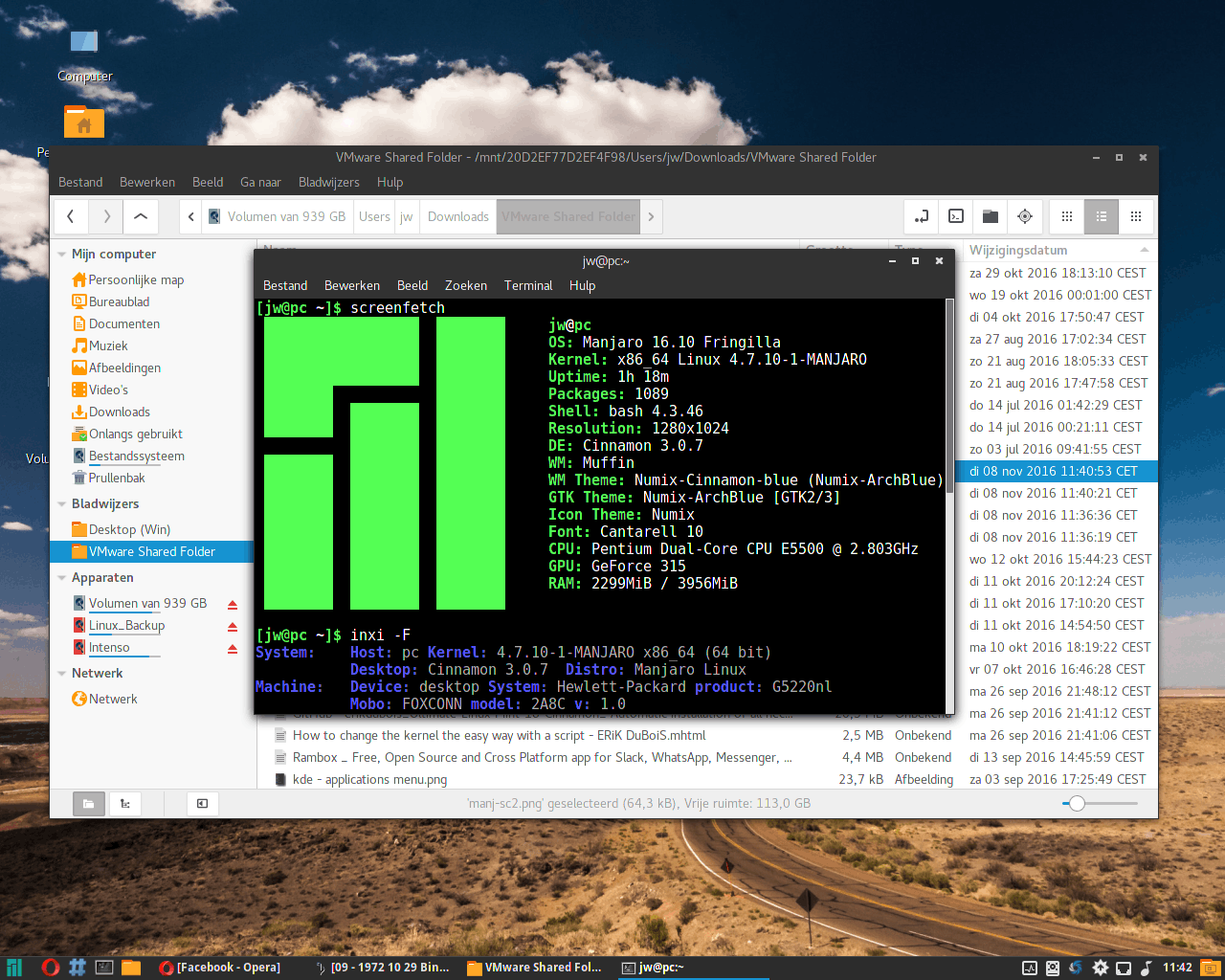
Task: Adjust the icon zoom slider
Action: (1078, 804)
